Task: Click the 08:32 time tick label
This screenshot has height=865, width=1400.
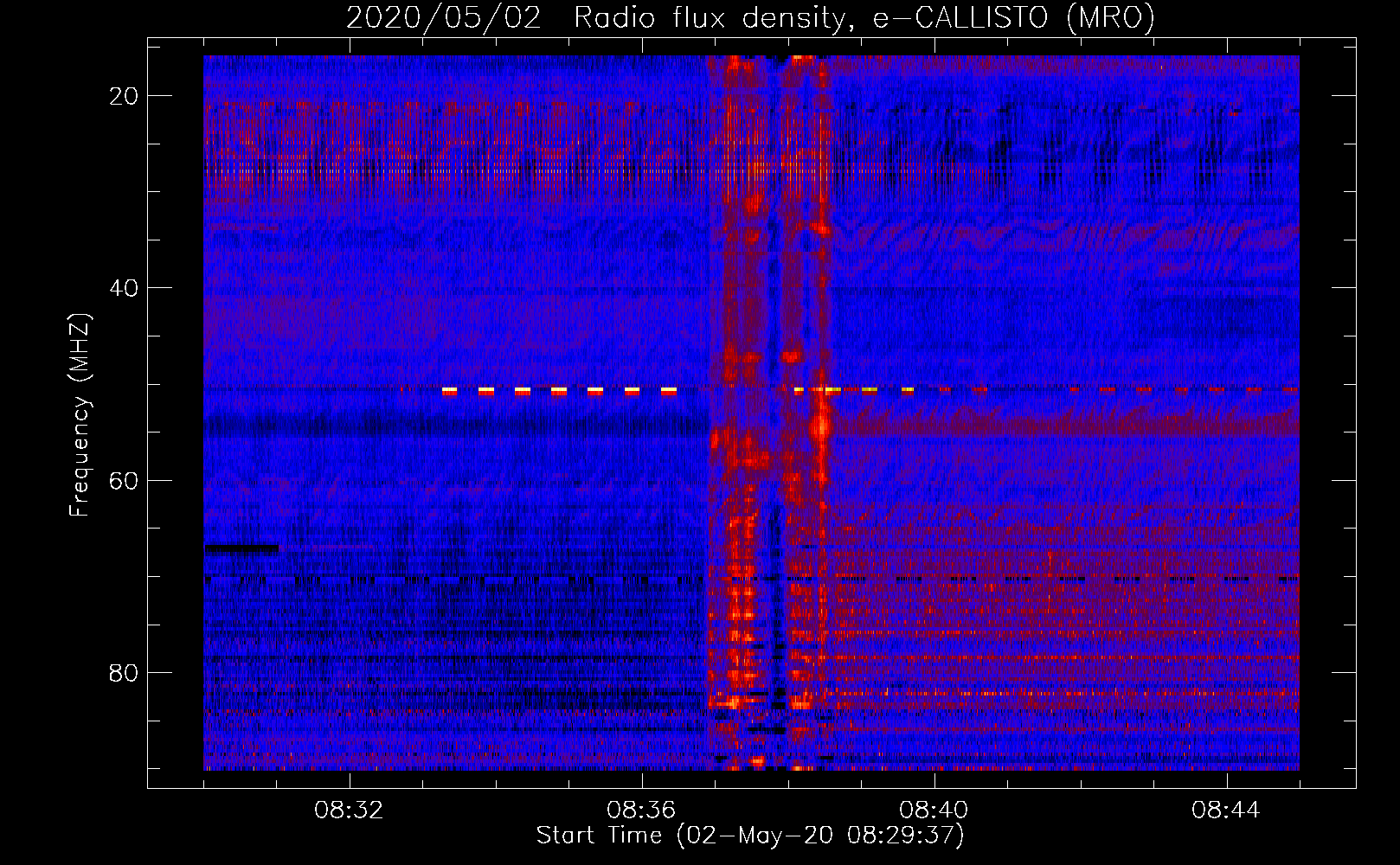Action: pos(350,811)
